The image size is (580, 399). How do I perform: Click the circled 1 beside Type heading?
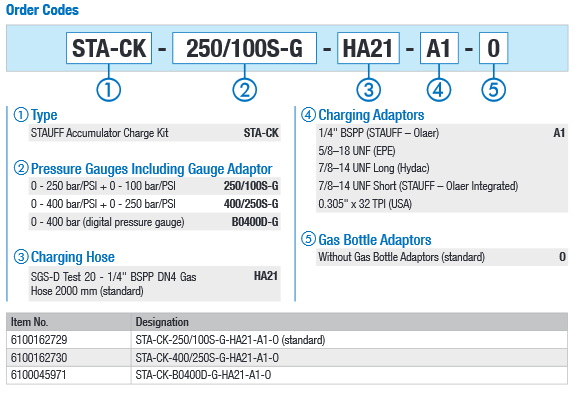point(21,115)
